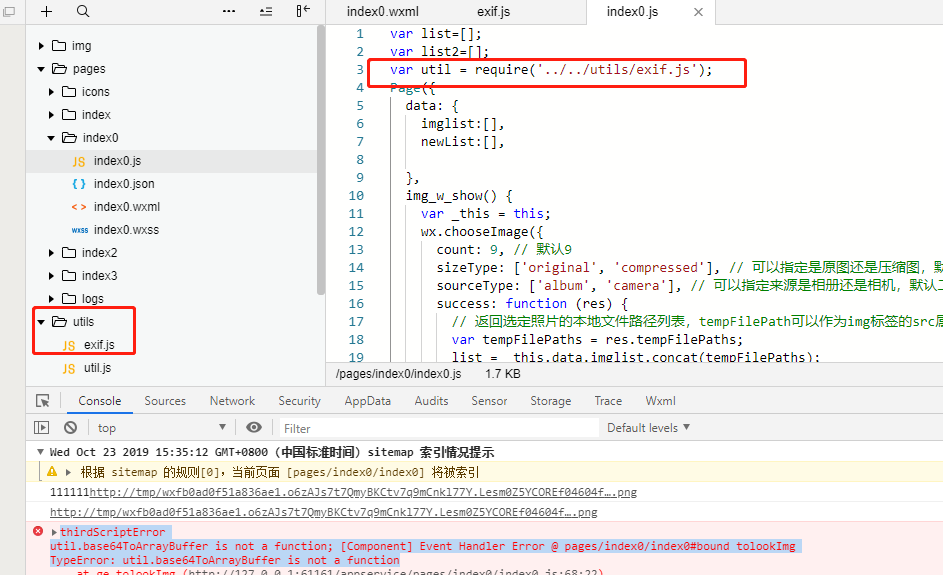Image resolution: width=943 pixels, height=575 pixels.
Task: Collapse the sitemap log group triangle
Action: 40,452
